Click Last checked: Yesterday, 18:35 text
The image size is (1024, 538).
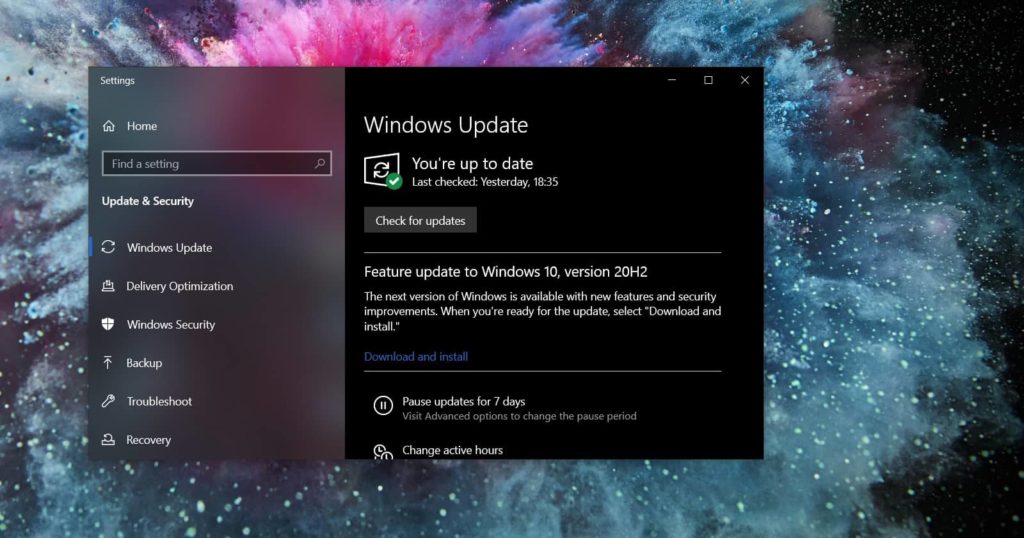coord(485,182)
